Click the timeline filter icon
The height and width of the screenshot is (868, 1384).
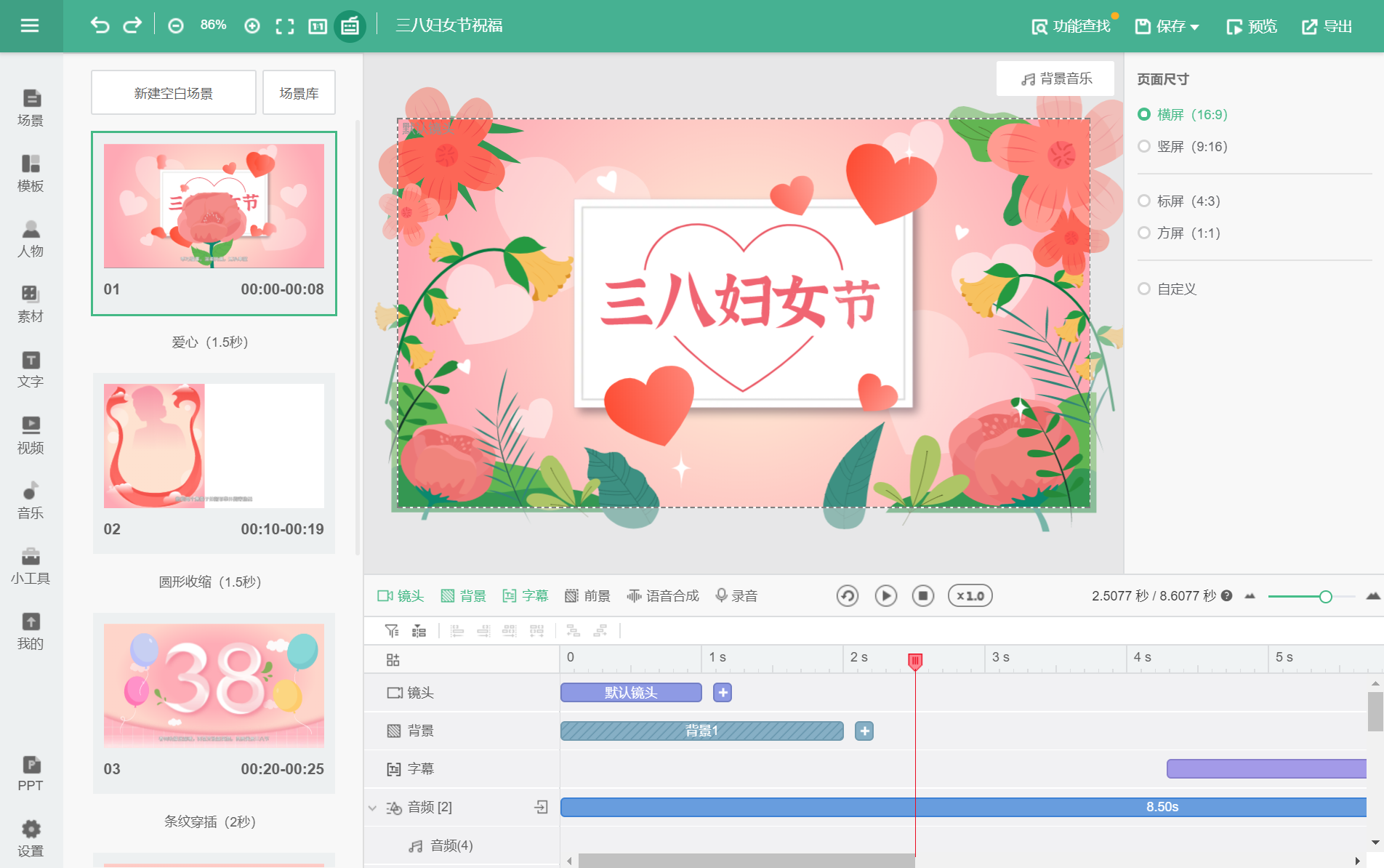point(392,630)
